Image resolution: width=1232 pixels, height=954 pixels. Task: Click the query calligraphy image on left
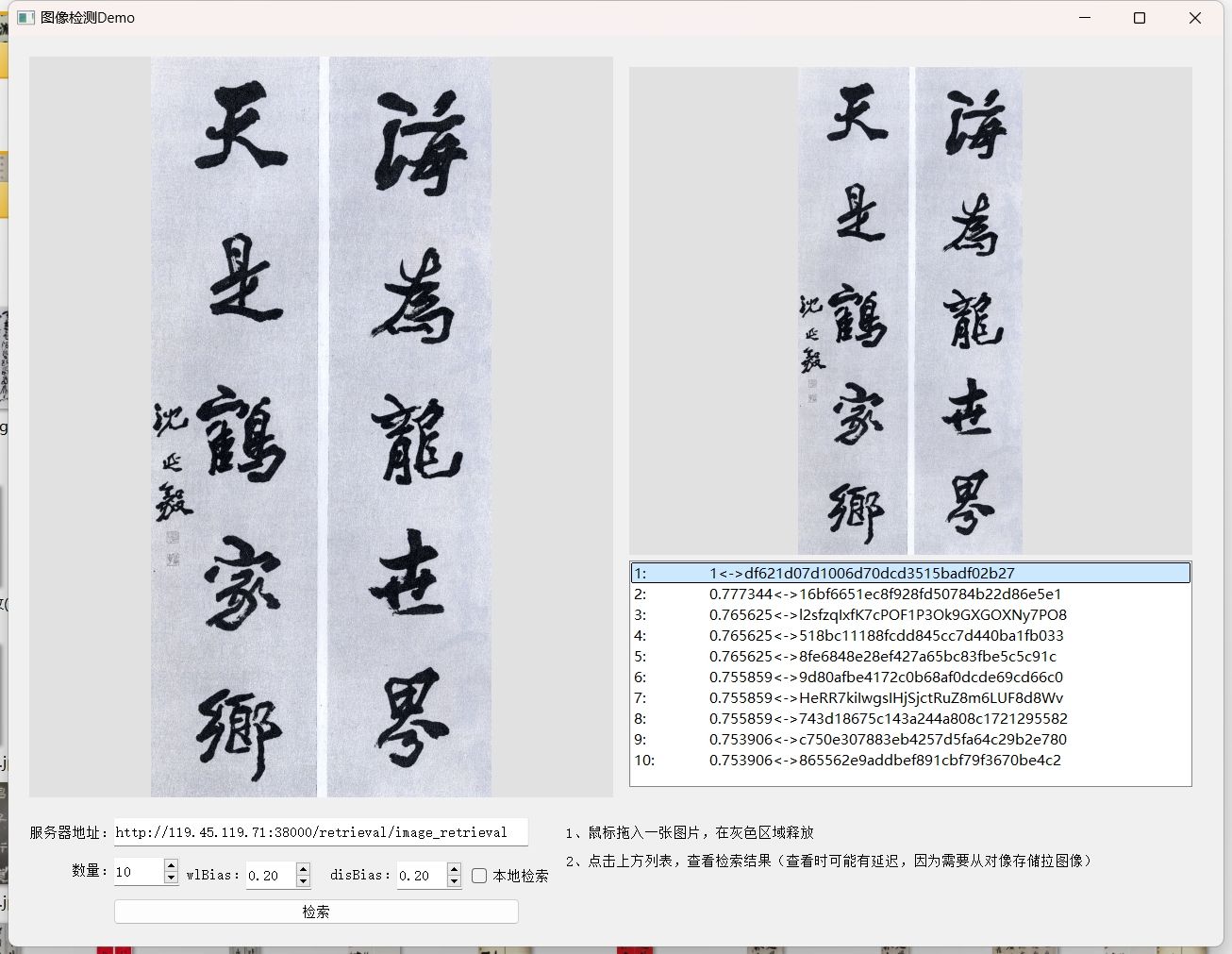point(321,427)
